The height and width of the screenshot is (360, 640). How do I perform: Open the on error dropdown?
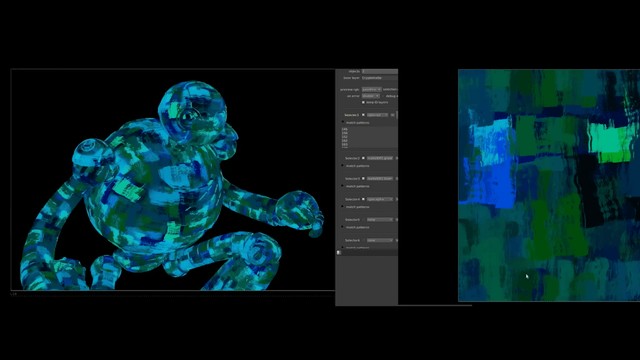coord(371,96)
